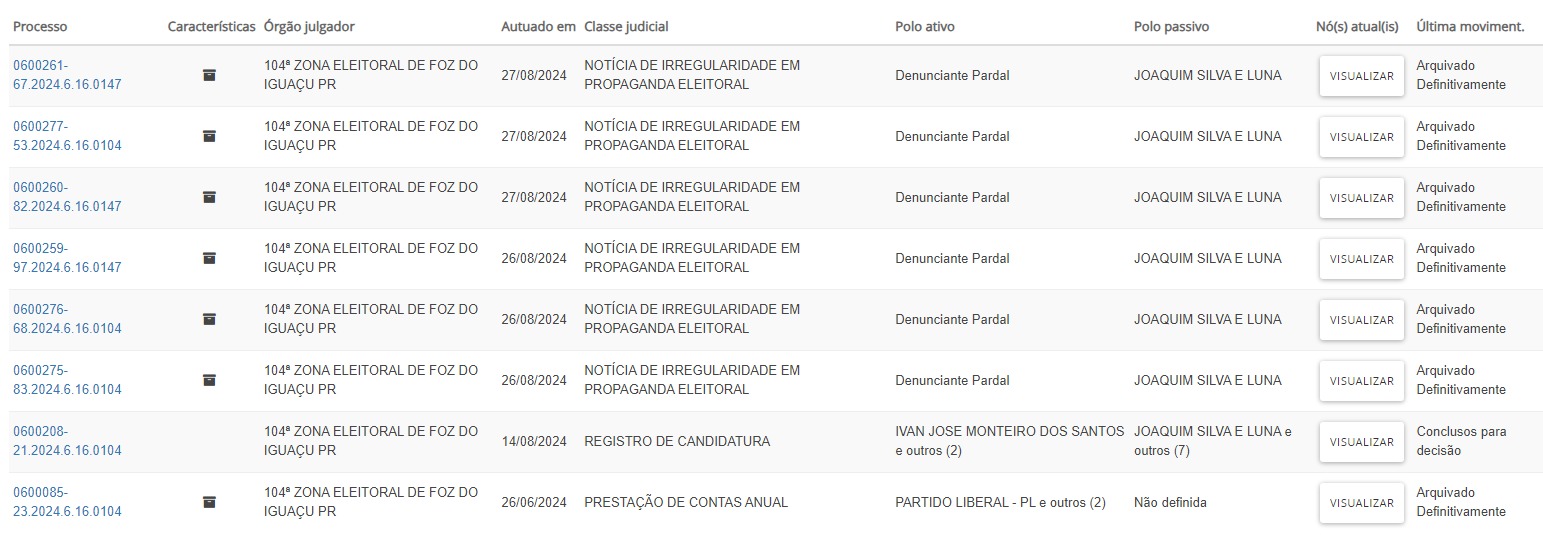Click VISUALIZAR button in the first row
The width and height of the screenshot is (1543, 545).
(x=1361, y=76)
